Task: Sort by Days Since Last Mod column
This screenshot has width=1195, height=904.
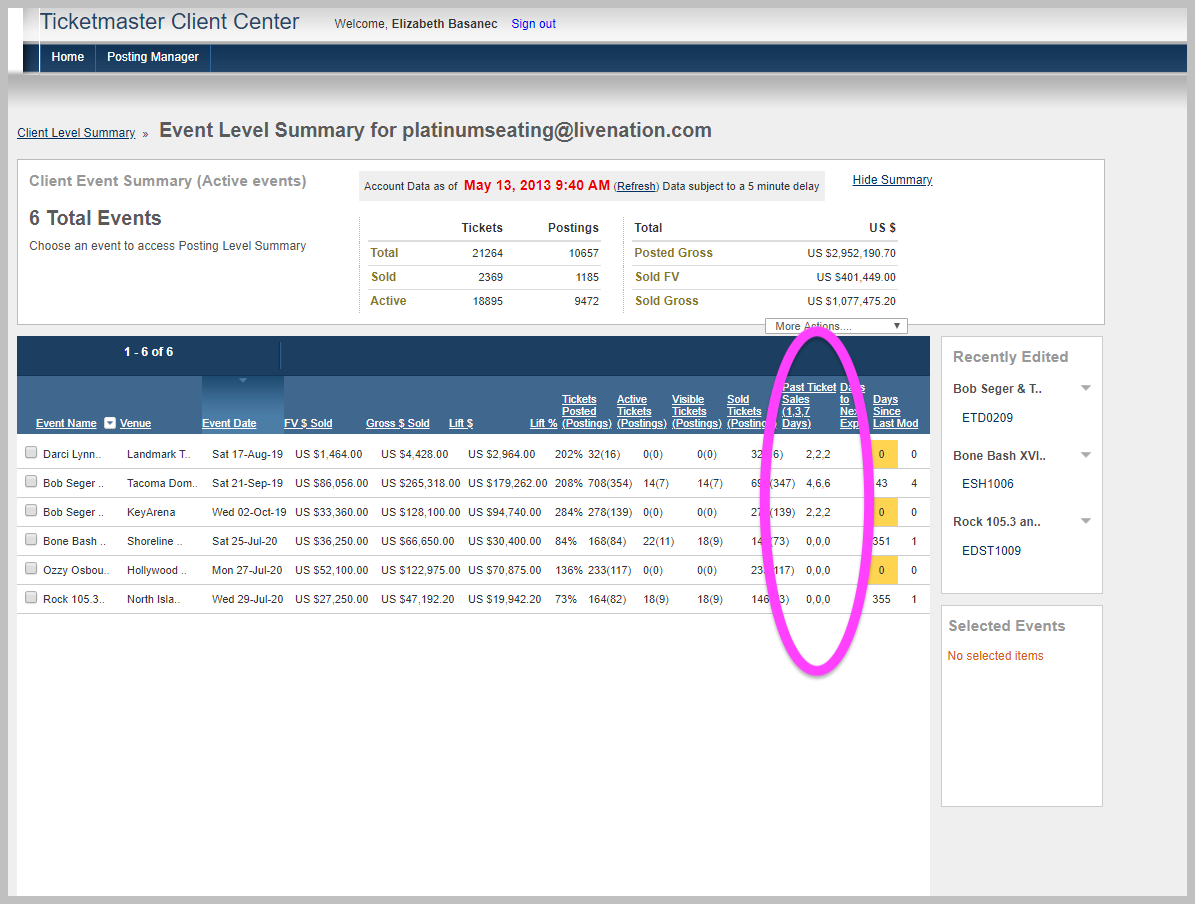Action: [x=895, y=412]
